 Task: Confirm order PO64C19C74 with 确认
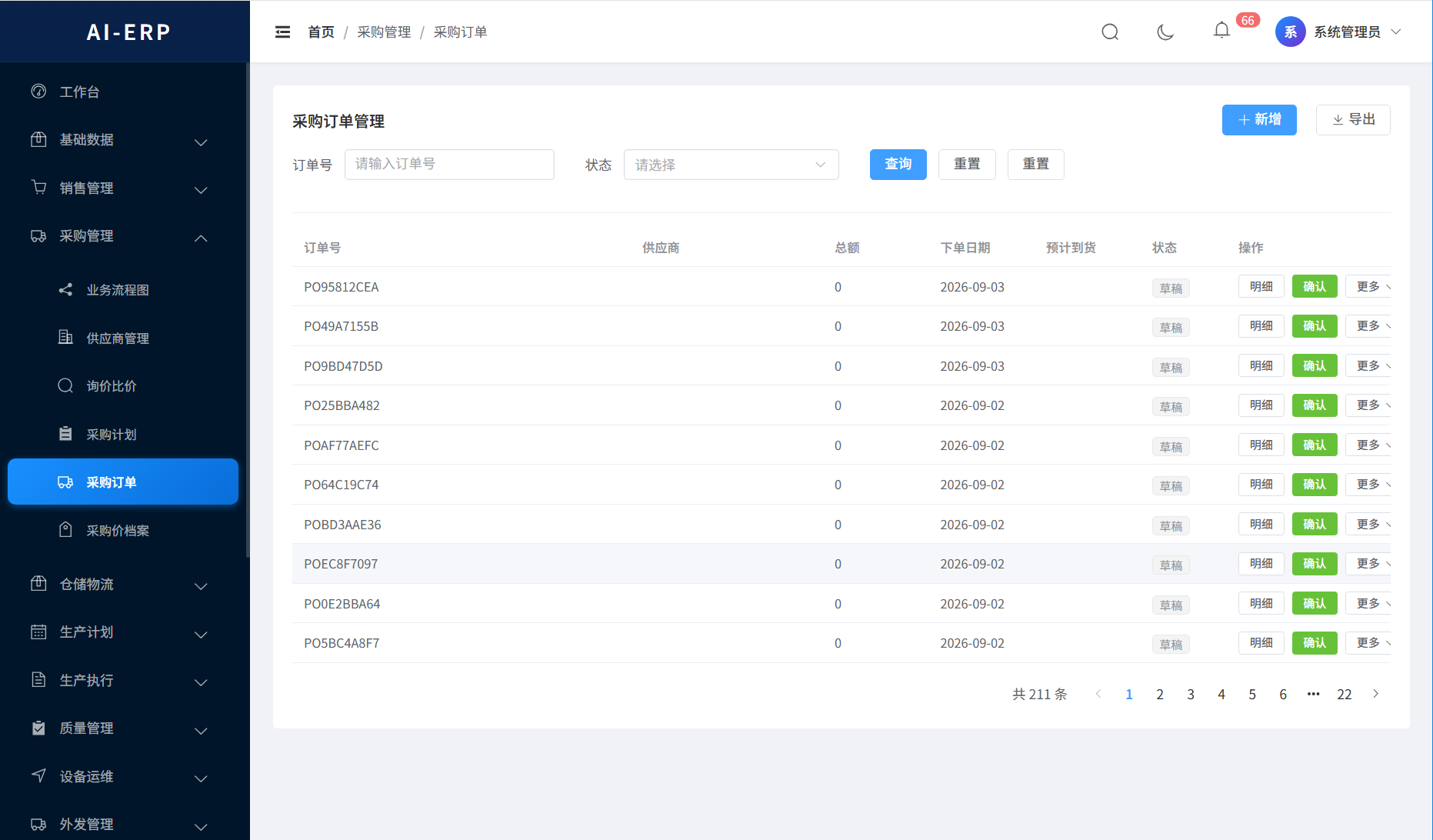1315,485
